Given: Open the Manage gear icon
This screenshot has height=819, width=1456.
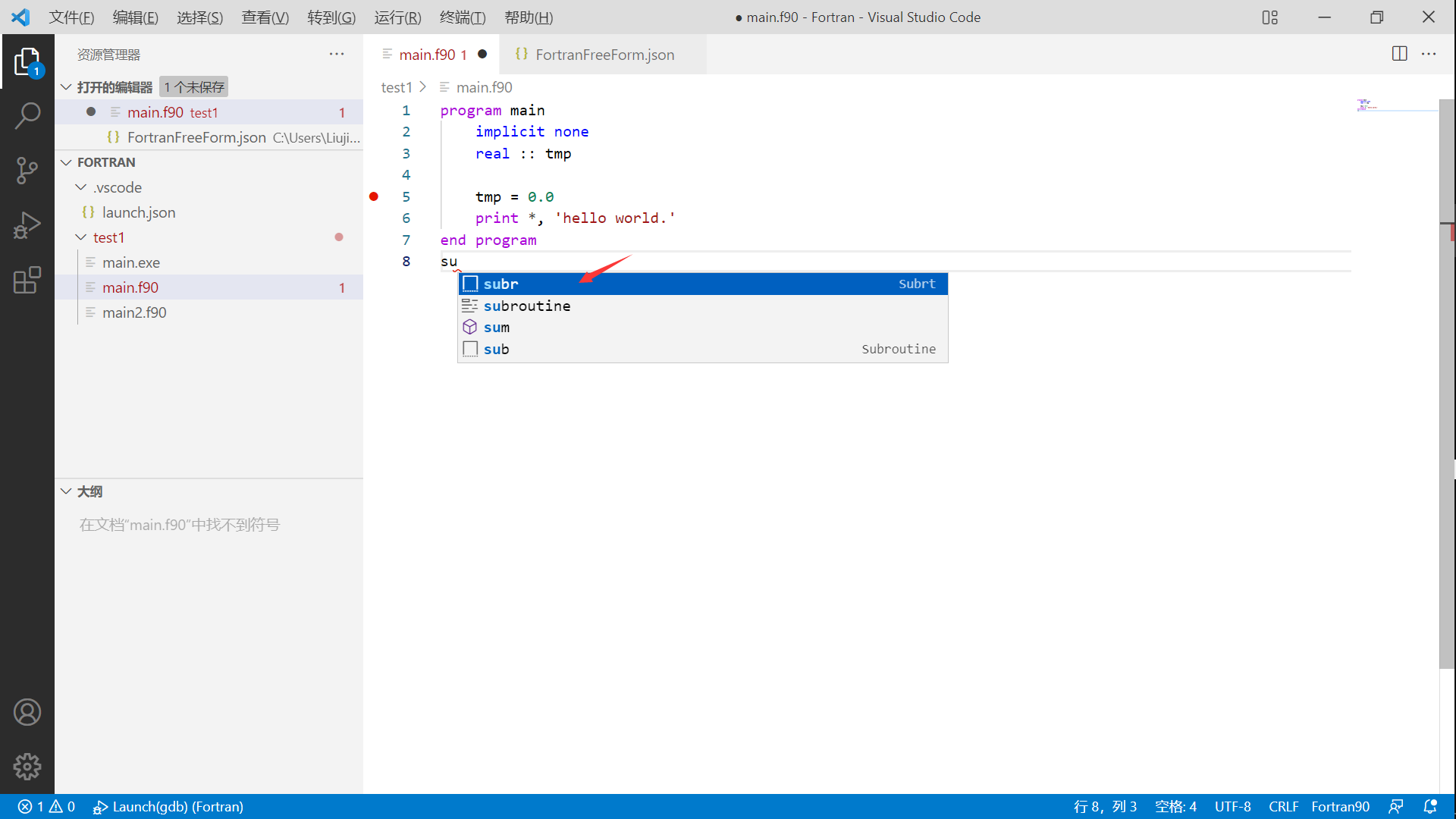Looking at the screenshot, I should click(x=27, y=767).
